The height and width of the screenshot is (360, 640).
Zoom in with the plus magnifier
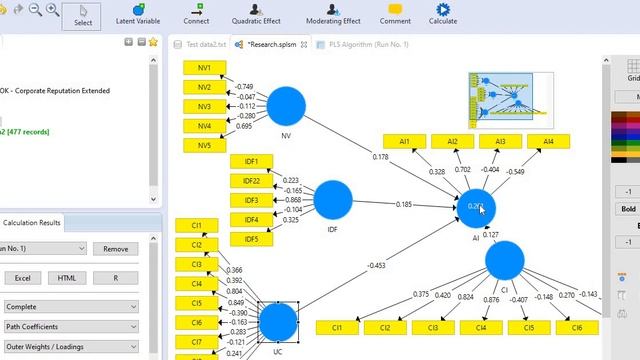(52, 9)
